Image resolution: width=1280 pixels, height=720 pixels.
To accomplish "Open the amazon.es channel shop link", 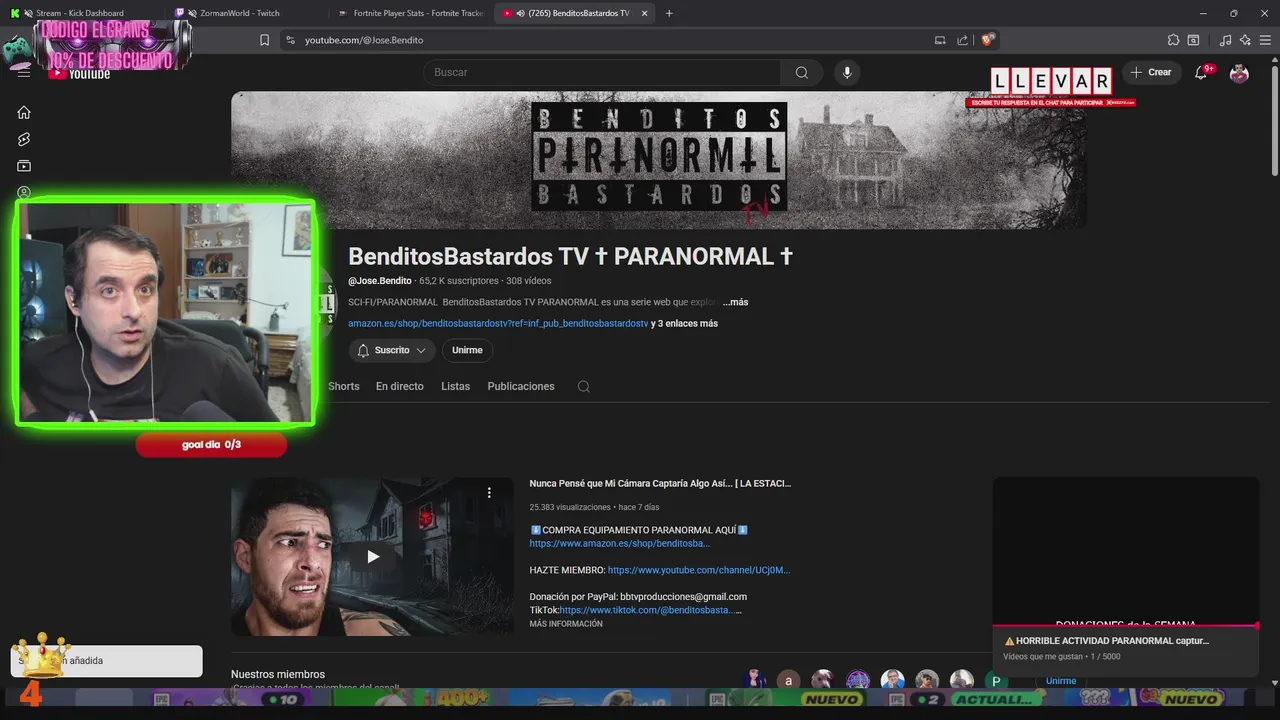I will 498,323.
